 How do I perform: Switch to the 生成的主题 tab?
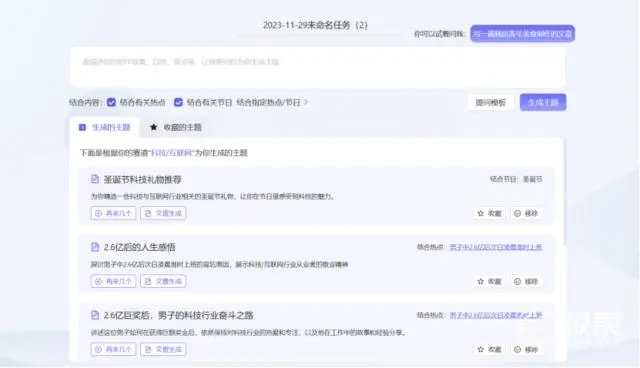(104, 127)
